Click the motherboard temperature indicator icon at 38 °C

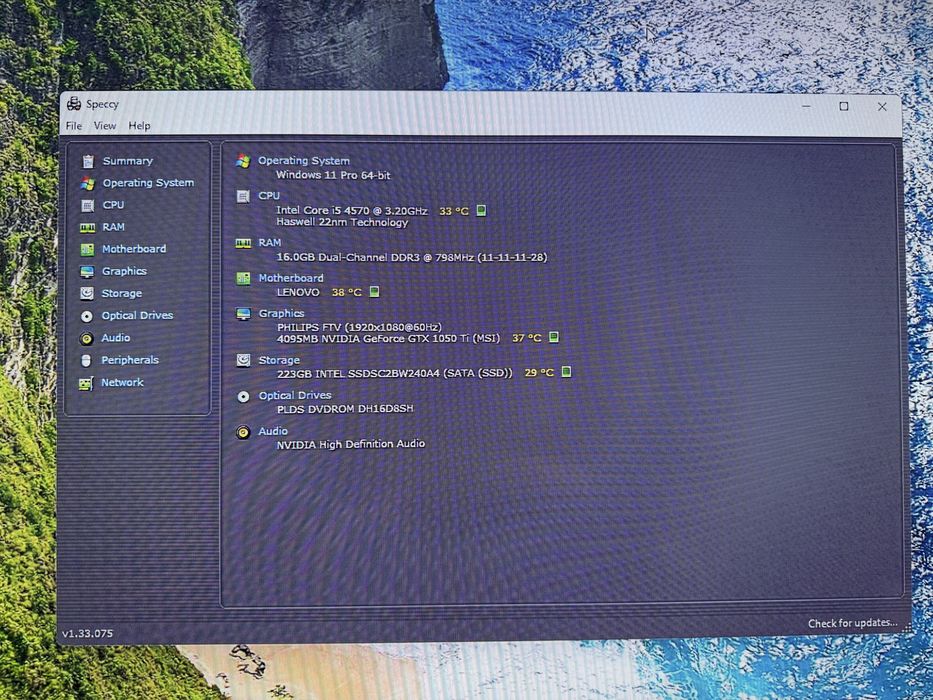point(374,292)
